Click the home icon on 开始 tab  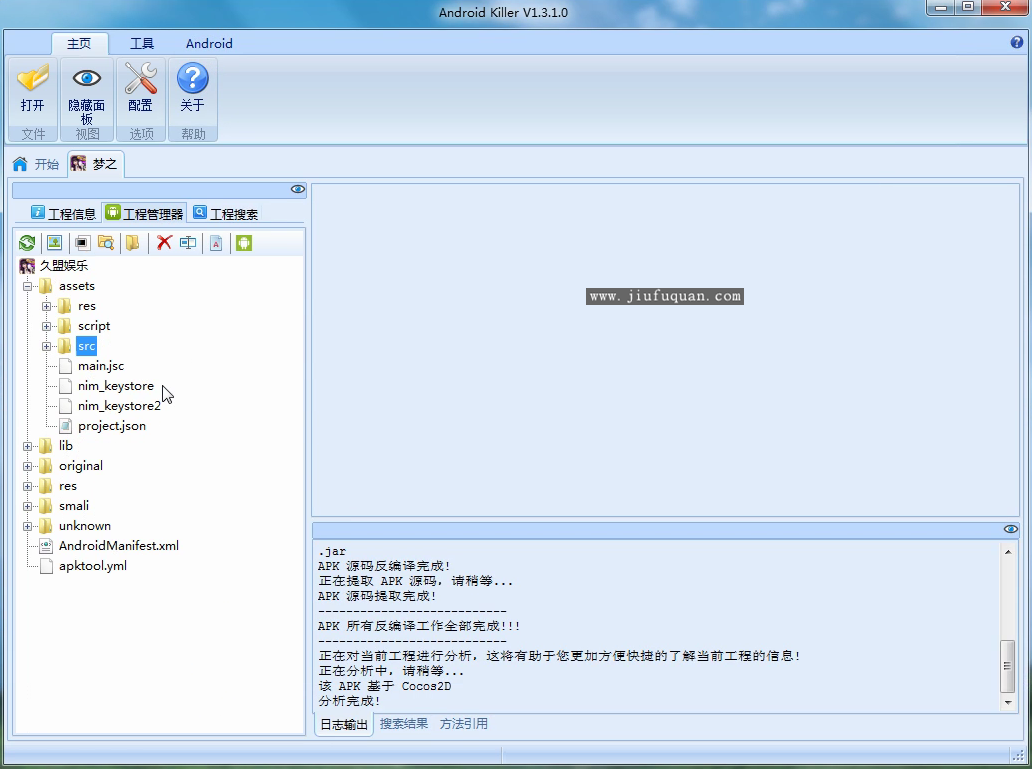click(20, 164)
